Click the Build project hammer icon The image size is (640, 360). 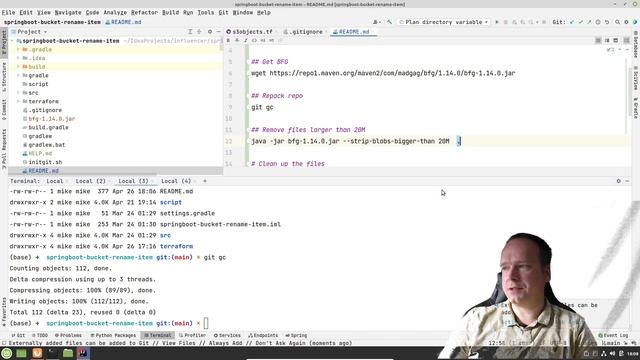389,22
